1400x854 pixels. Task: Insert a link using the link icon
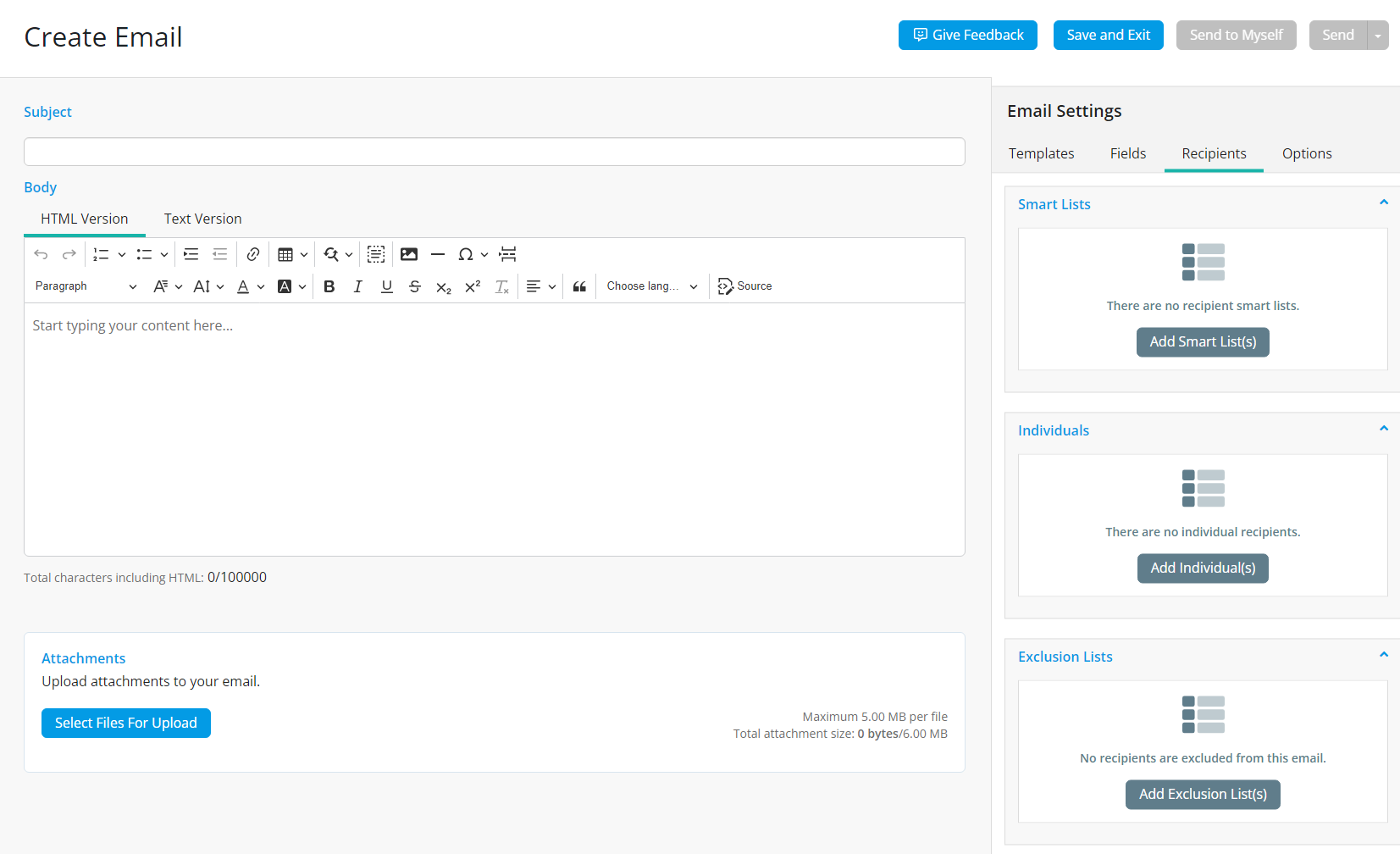(x=252, y=254)
